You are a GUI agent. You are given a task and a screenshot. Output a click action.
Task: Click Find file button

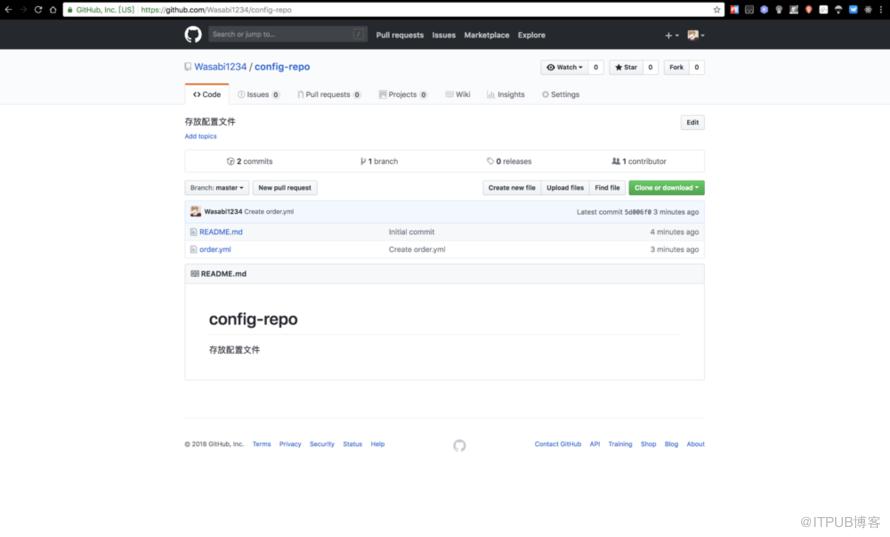pos(607,188)
